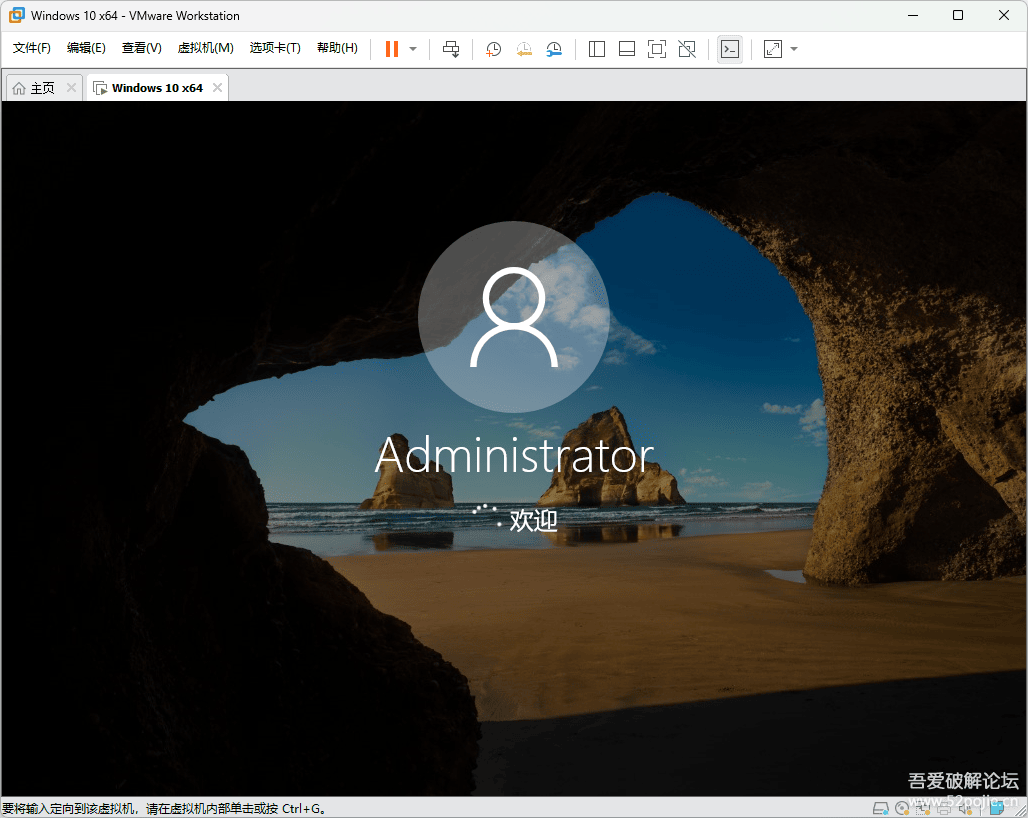The image size is (1028, 818).
Task: Toggle the thumbnail bar visibility
Action: [626, 48]
